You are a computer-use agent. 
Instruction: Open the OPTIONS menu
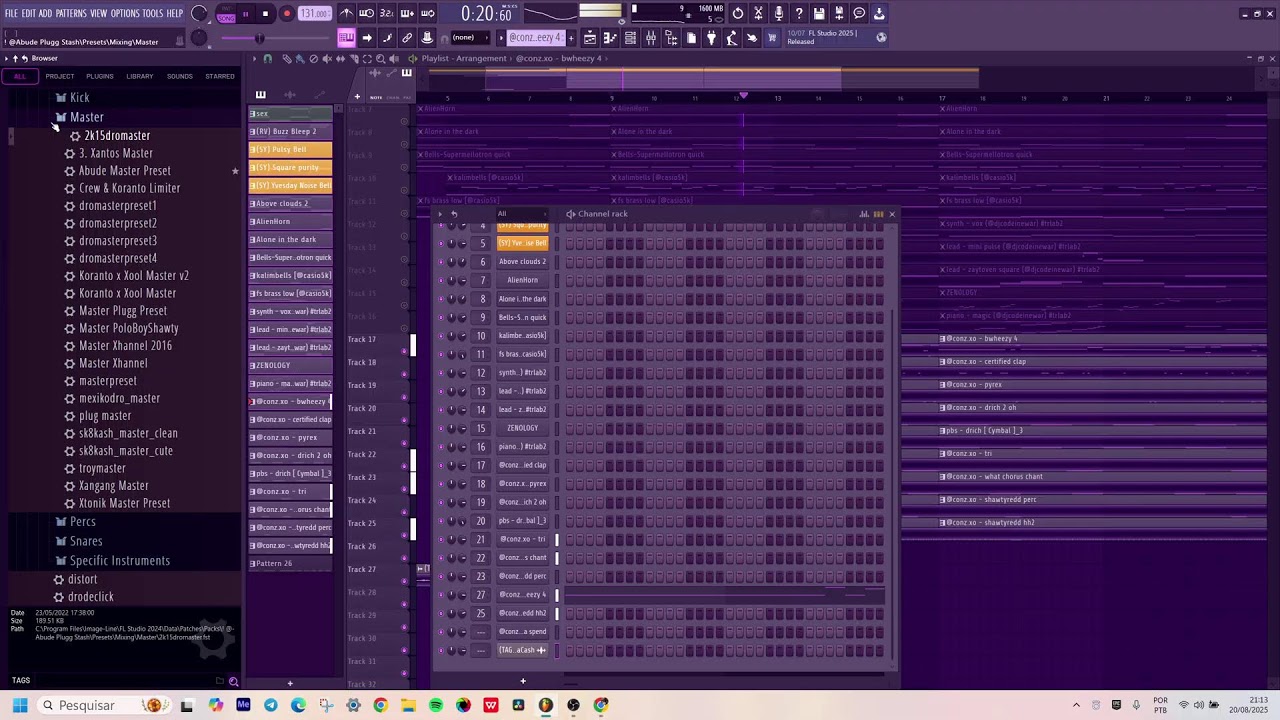click(125, 14)
